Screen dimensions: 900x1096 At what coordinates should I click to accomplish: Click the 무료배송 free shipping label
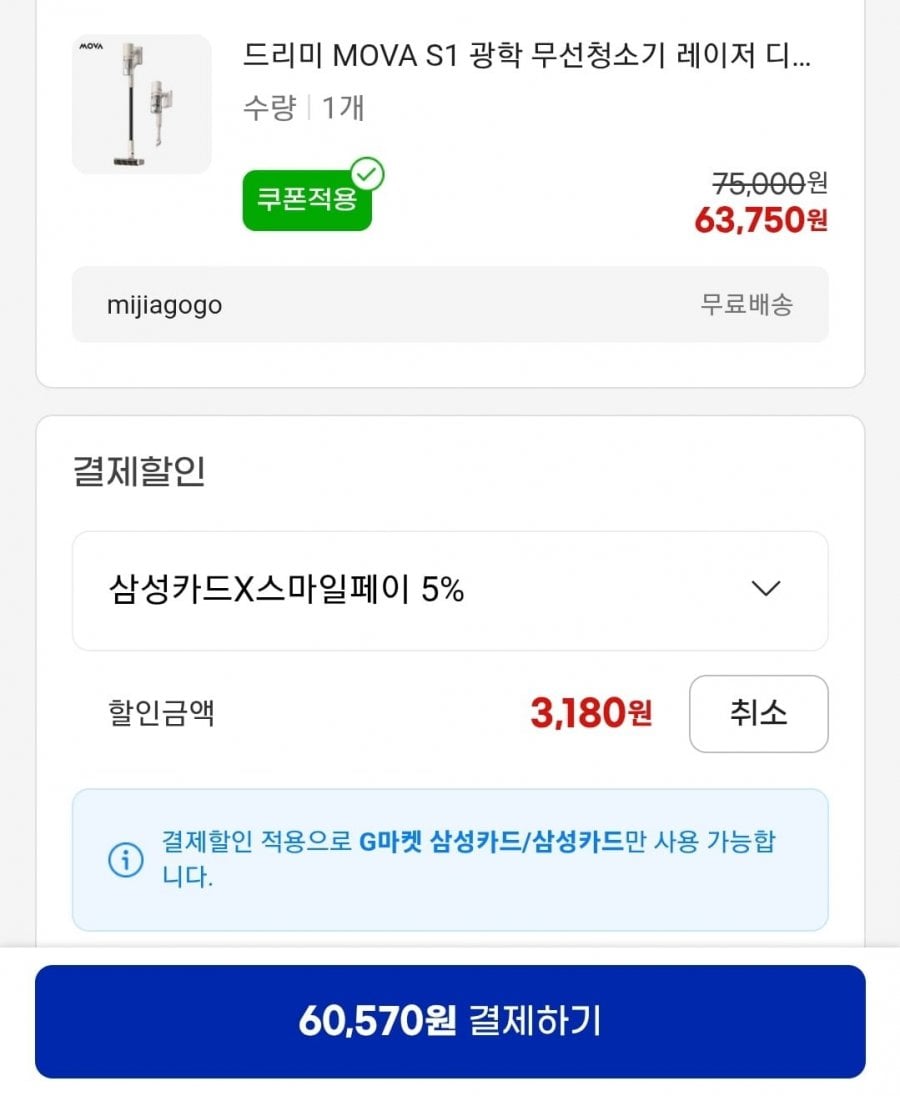tap(746, 305)
